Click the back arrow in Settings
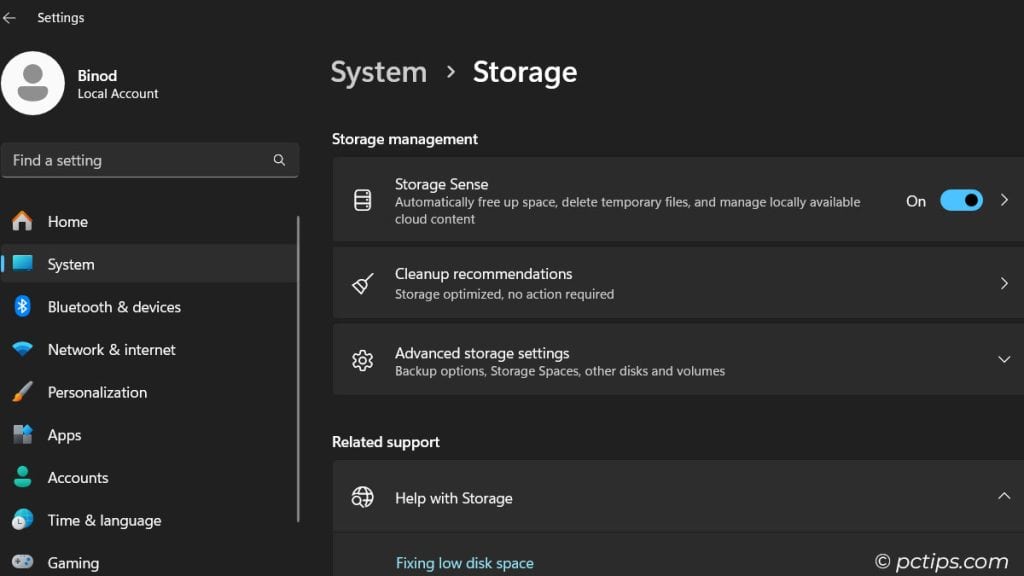Viewport: 1024px width, 576px height. pos(9,18)
